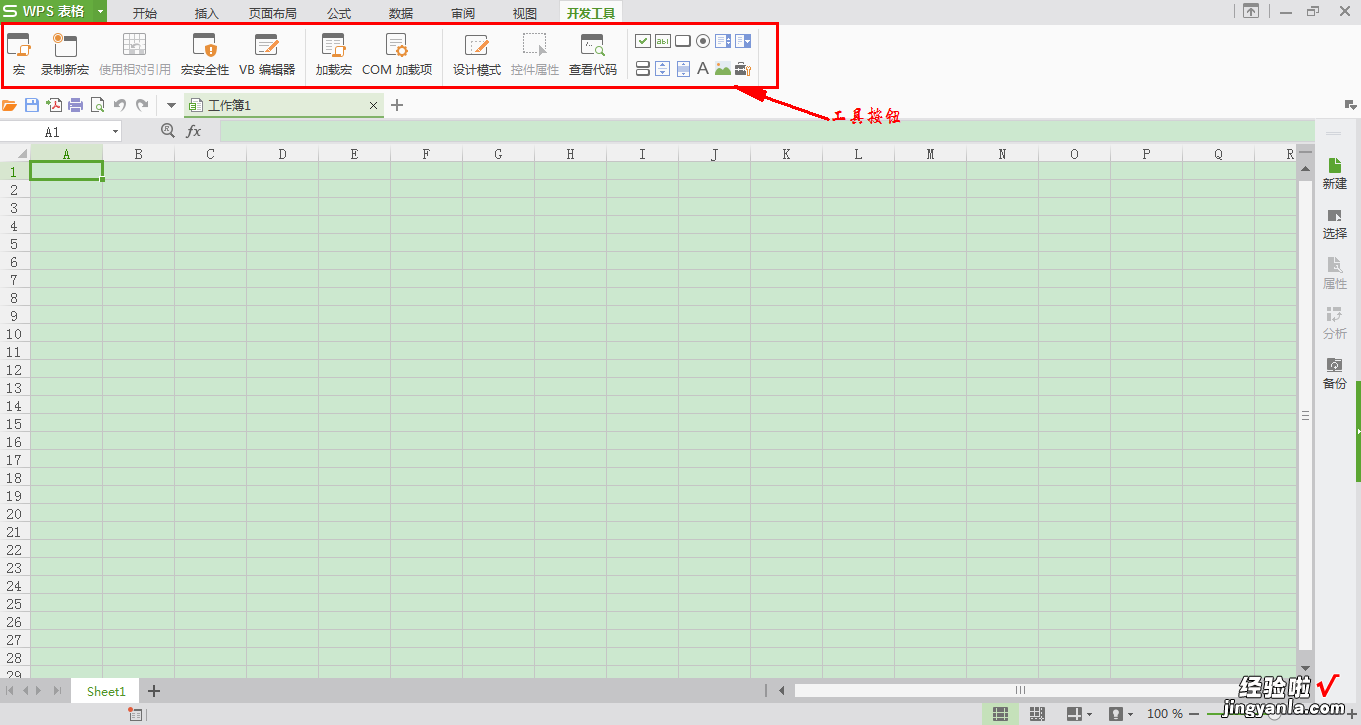Insert a toggle button control
This screenshot has height=725, width=1361.
(643, 69)
